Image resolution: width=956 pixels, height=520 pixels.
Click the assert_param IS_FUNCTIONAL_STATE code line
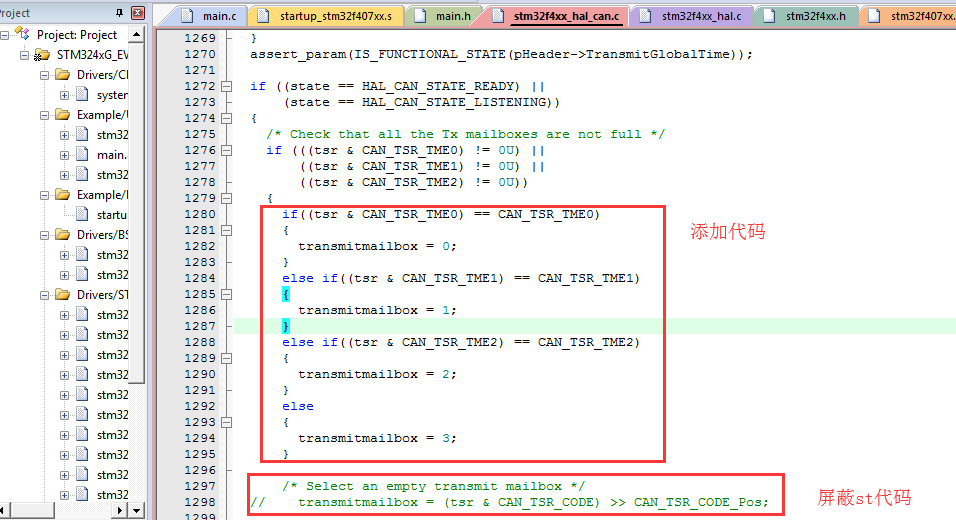[501, 54]
